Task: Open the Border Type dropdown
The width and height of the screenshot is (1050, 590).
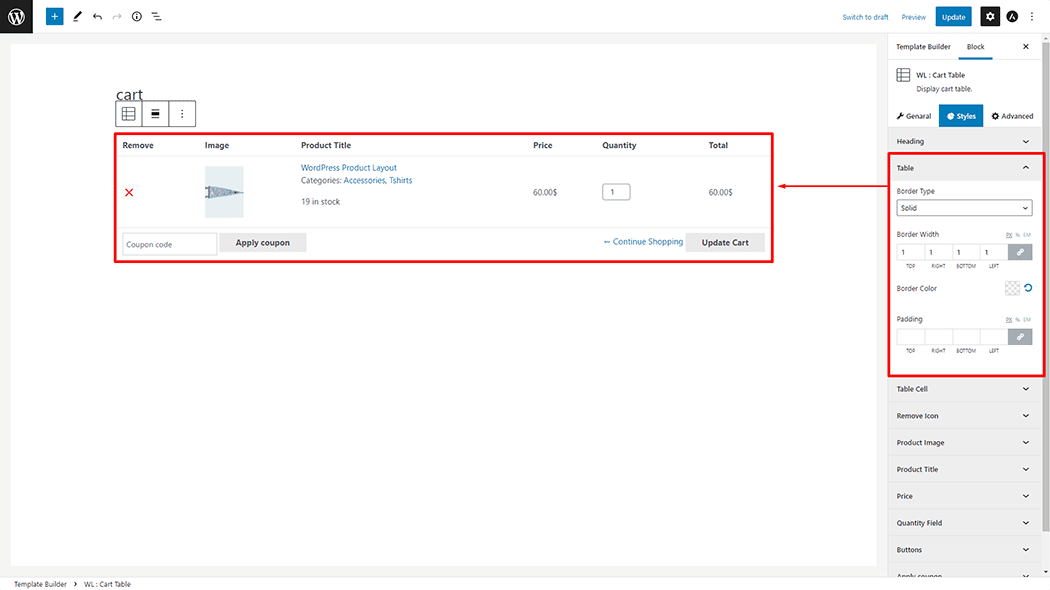Action: point(964,208)
